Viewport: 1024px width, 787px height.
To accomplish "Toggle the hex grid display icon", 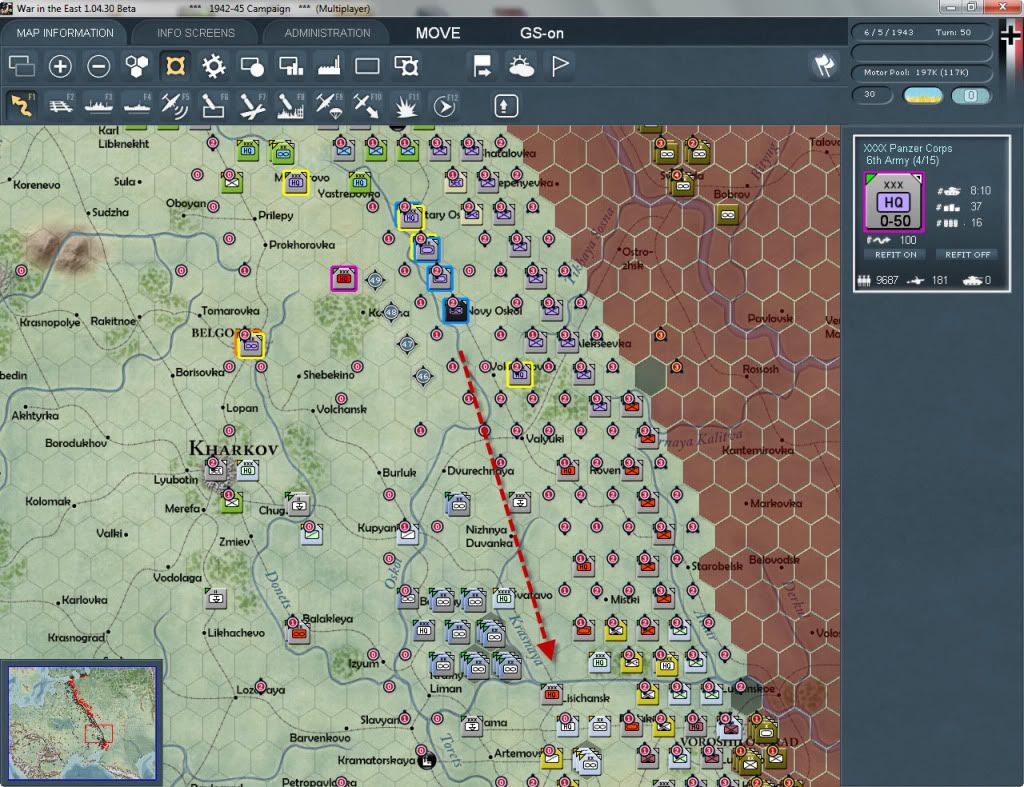I will (137, 66).
